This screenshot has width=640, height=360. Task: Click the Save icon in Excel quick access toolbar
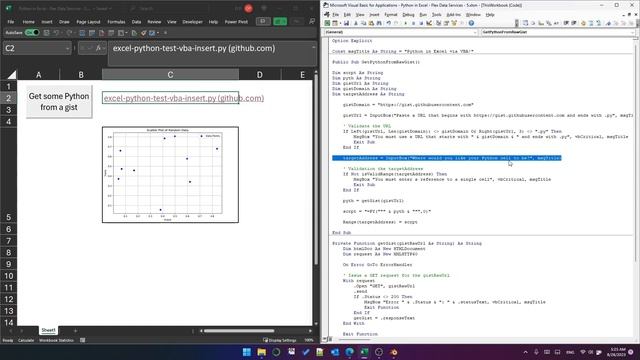pyautogui.click(x=47, y=33)
